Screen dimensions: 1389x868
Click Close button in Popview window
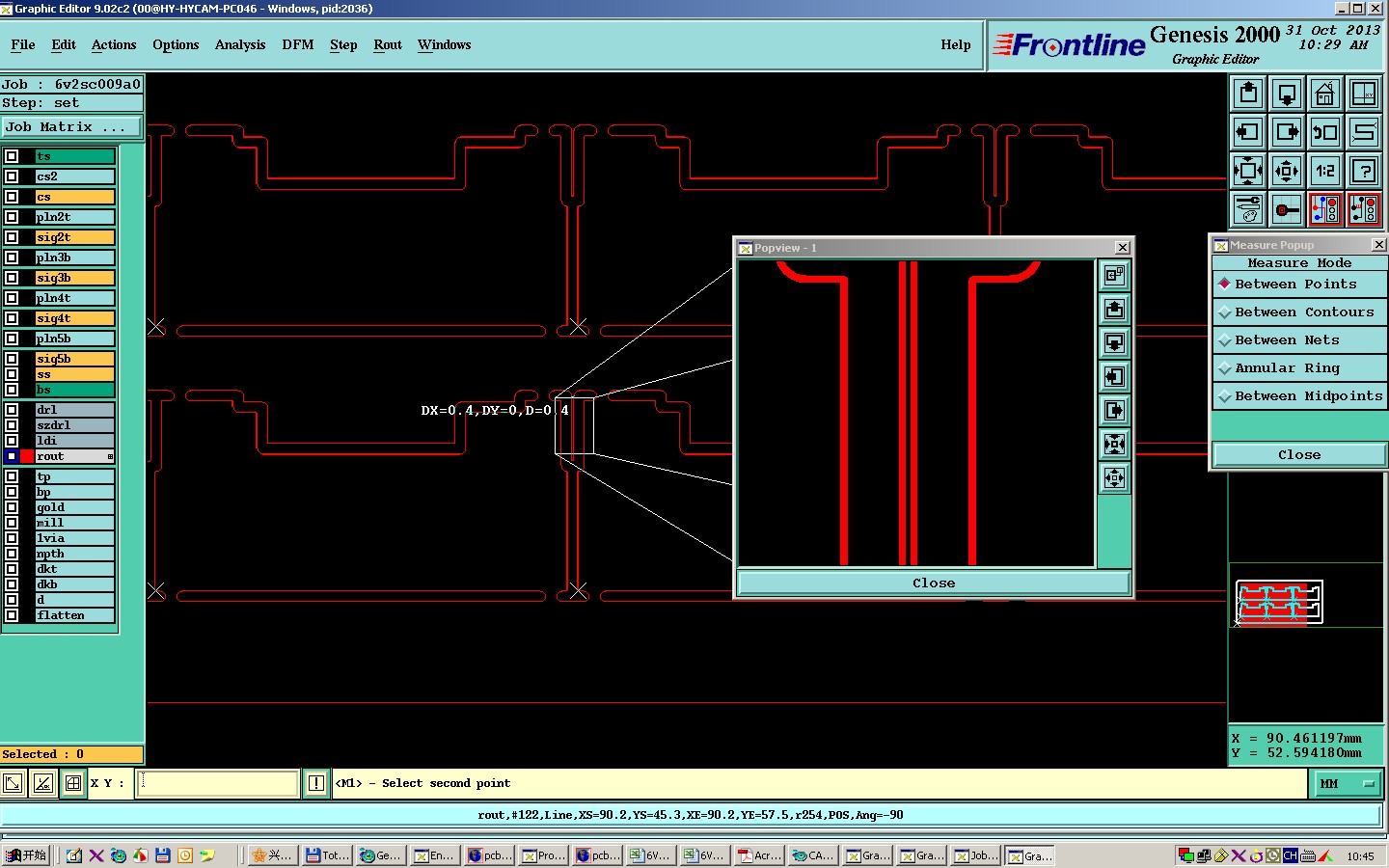tap(934, 583)
